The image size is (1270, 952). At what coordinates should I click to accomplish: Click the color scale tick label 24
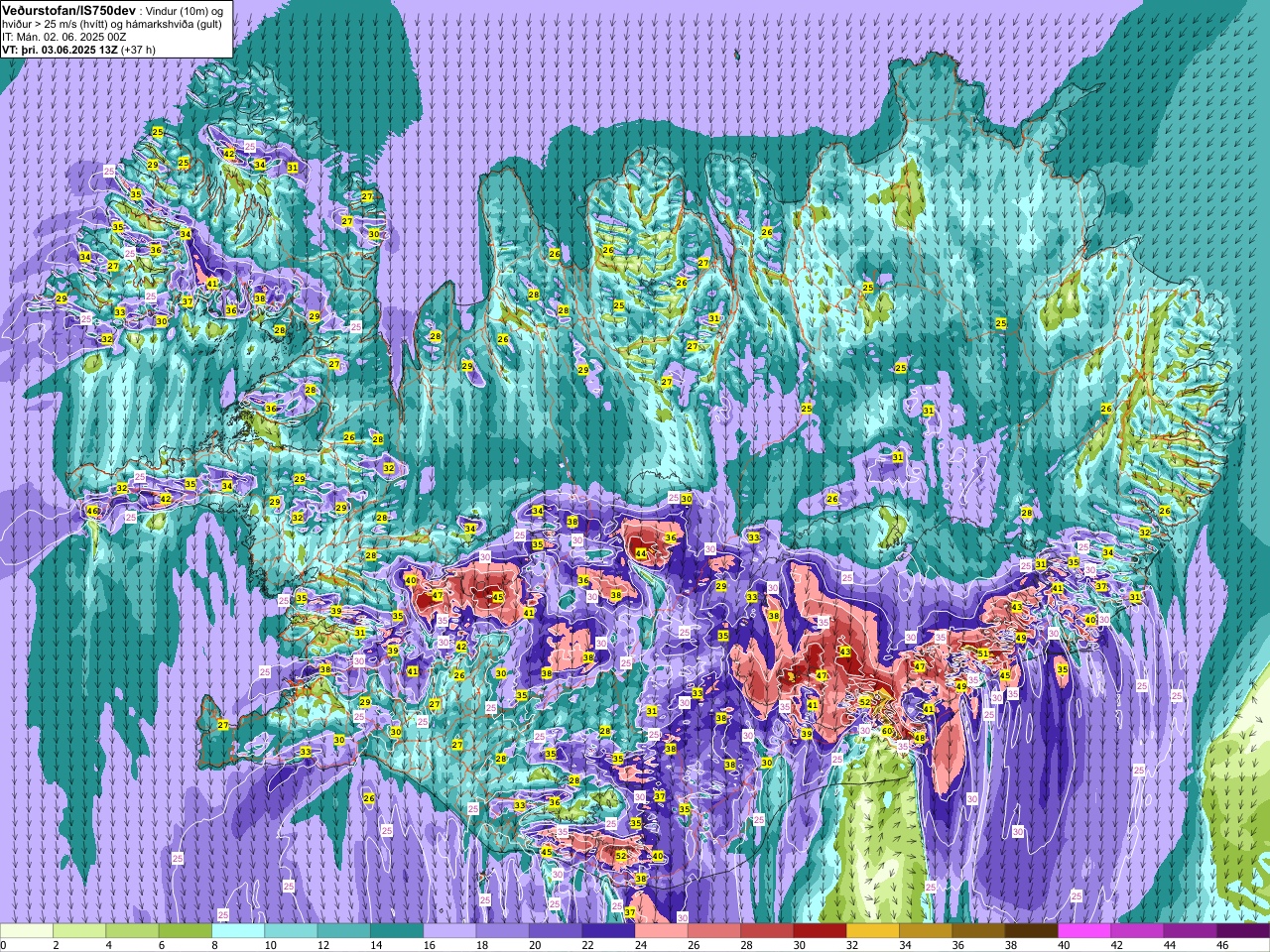[640, 945]
